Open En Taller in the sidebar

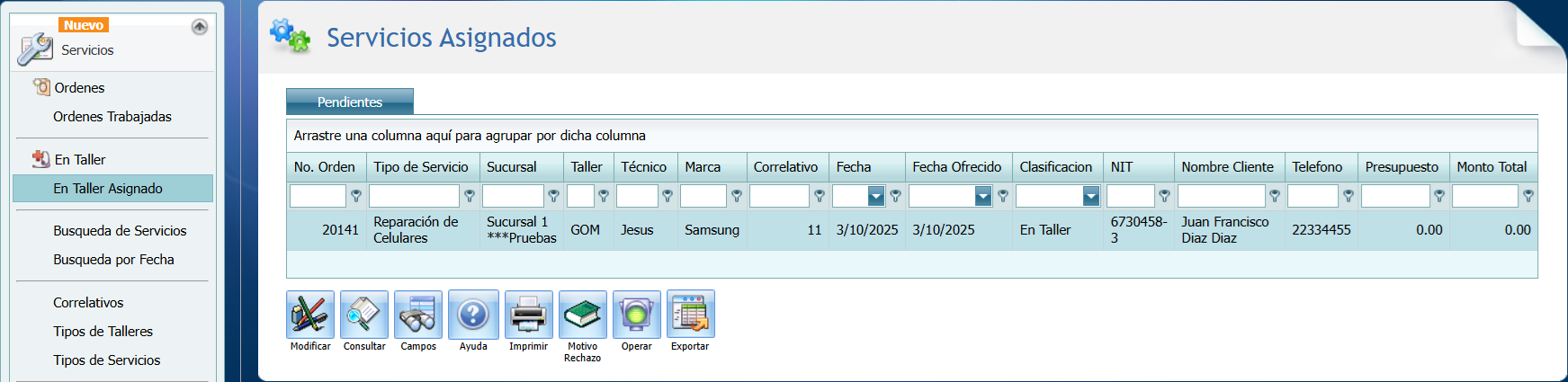click(x=80, y=160)
